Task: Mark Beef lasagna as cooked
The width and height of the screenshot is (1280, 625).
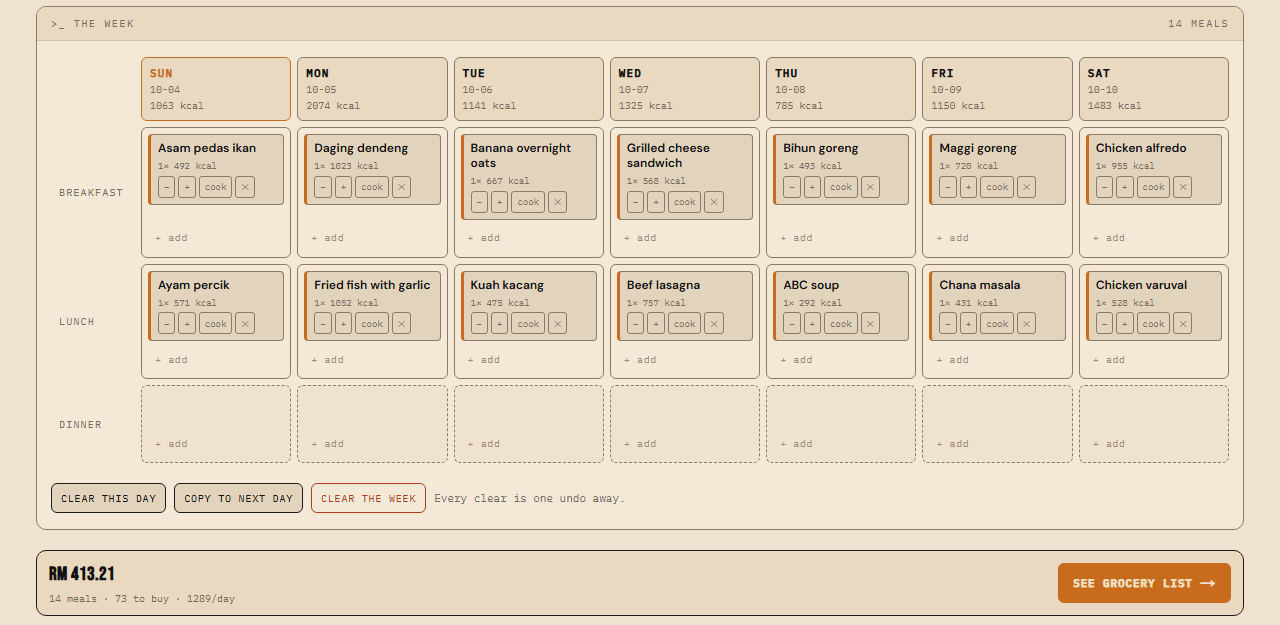Action: [x=685, y=323]
